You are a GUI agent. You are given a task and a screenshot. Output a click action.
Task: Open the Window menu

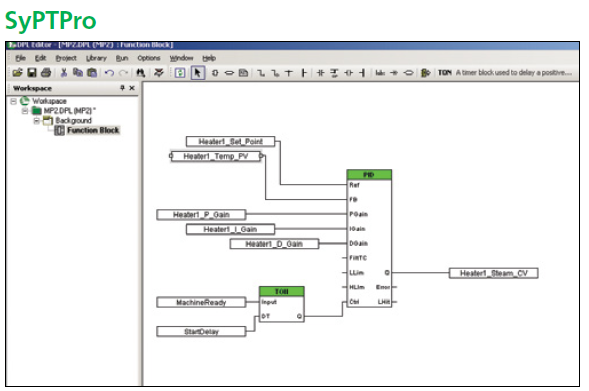point(181,58)
